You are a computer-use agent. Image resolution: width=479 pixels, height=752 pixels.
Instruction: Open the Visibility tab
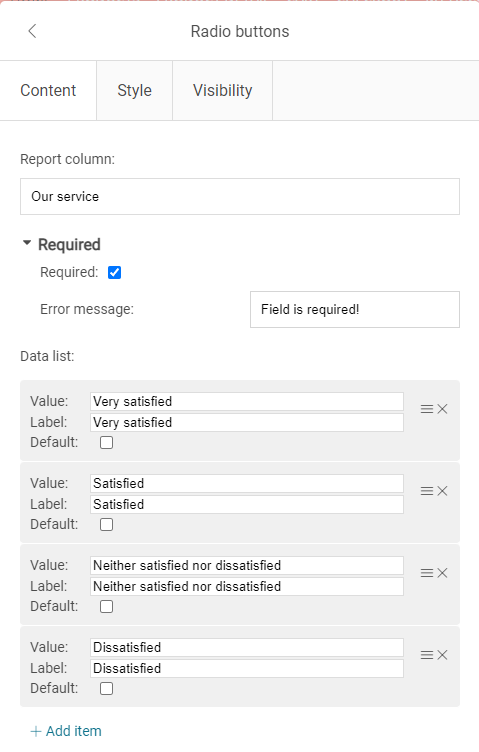222,90
